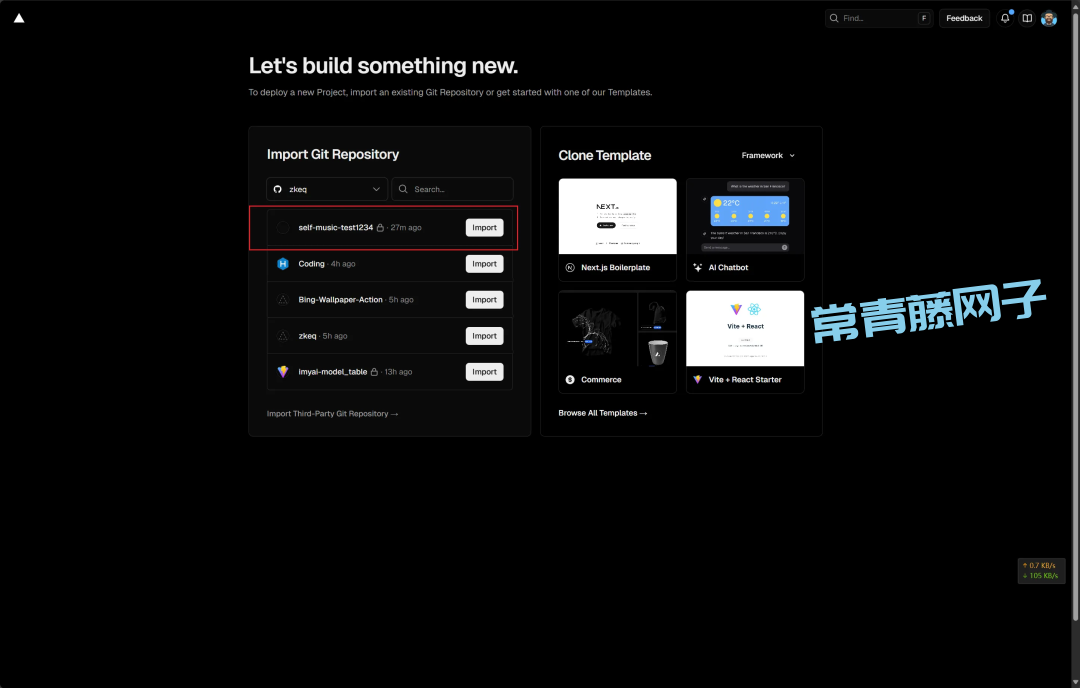
Task: Click the Feedback button
Action: click(x=964, y=18)
